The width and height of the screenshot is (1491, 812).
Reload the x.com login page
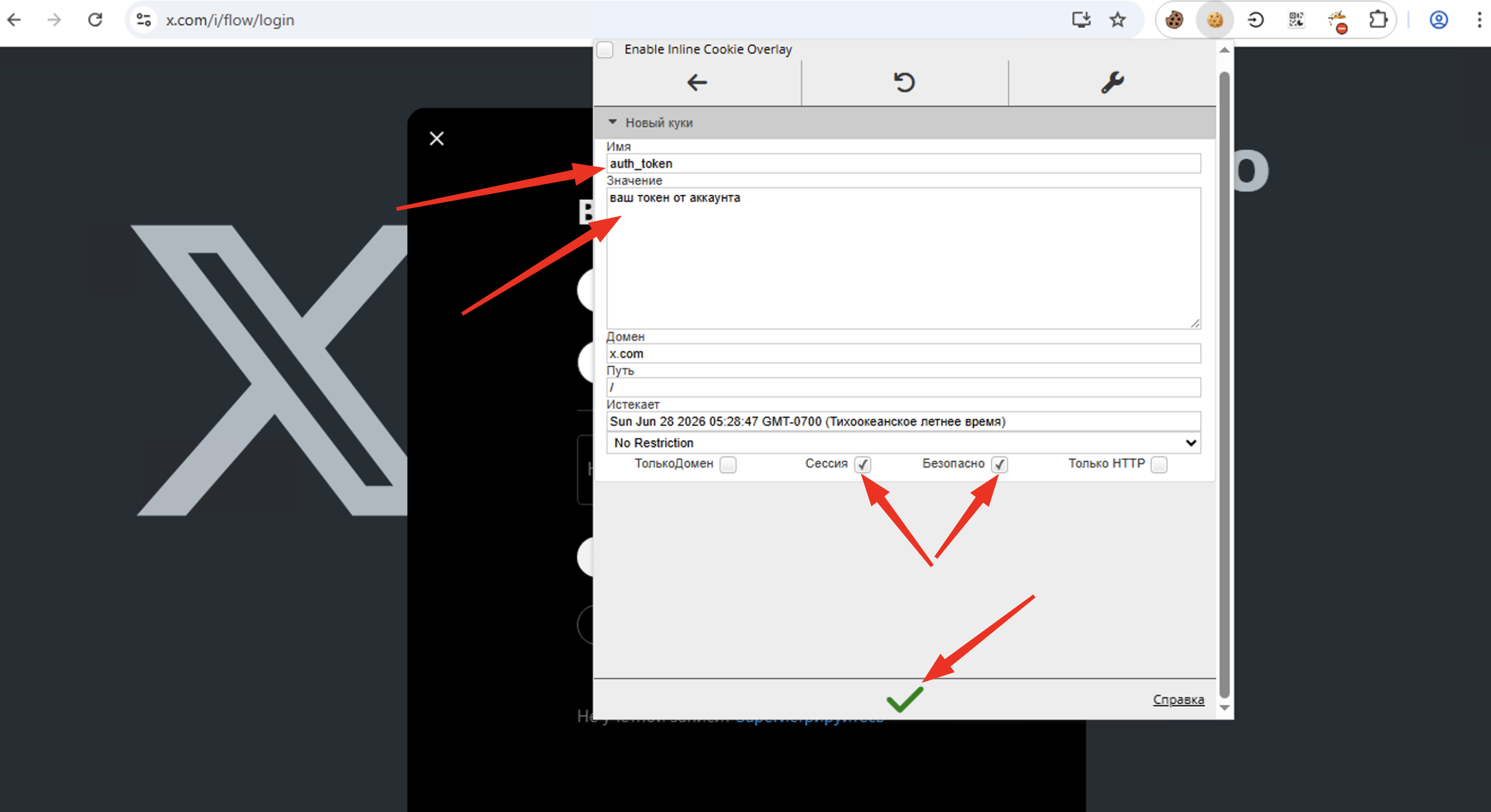tap(95, 20)
